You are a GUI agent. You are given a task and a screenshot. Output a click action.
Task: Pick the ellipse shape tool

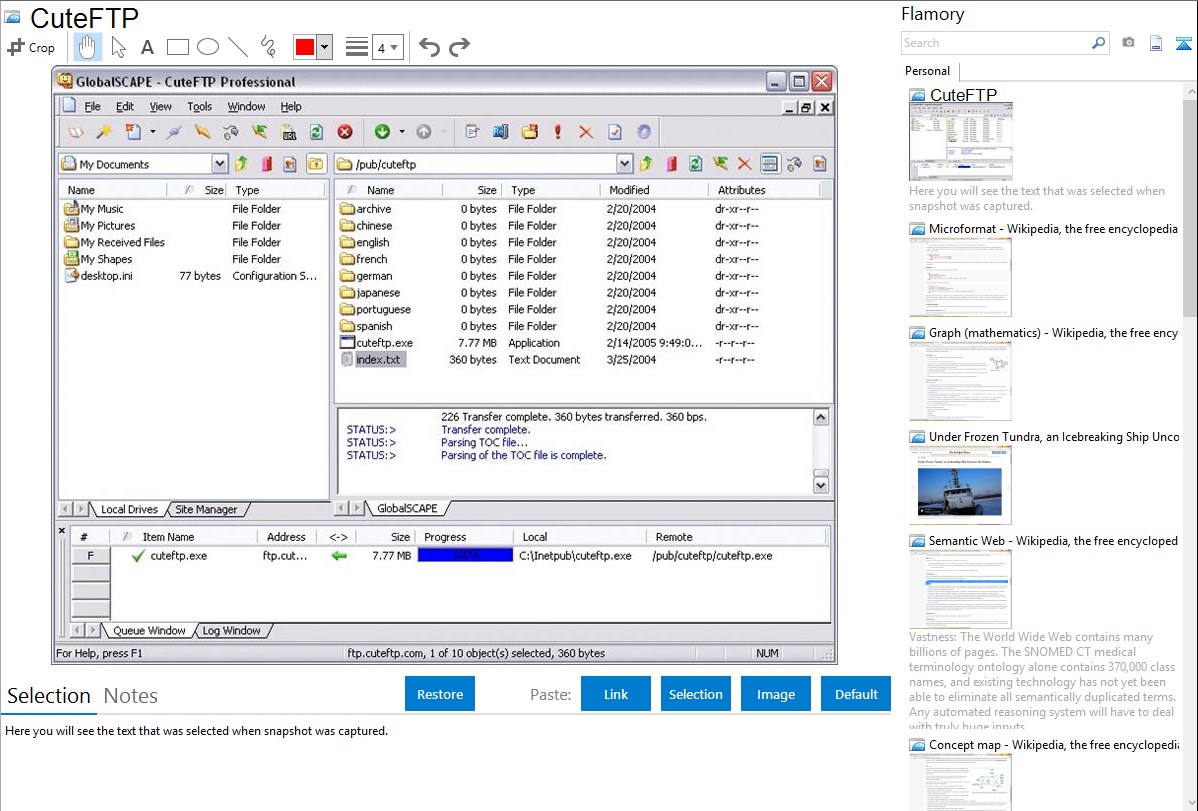[x=208, y=47]
